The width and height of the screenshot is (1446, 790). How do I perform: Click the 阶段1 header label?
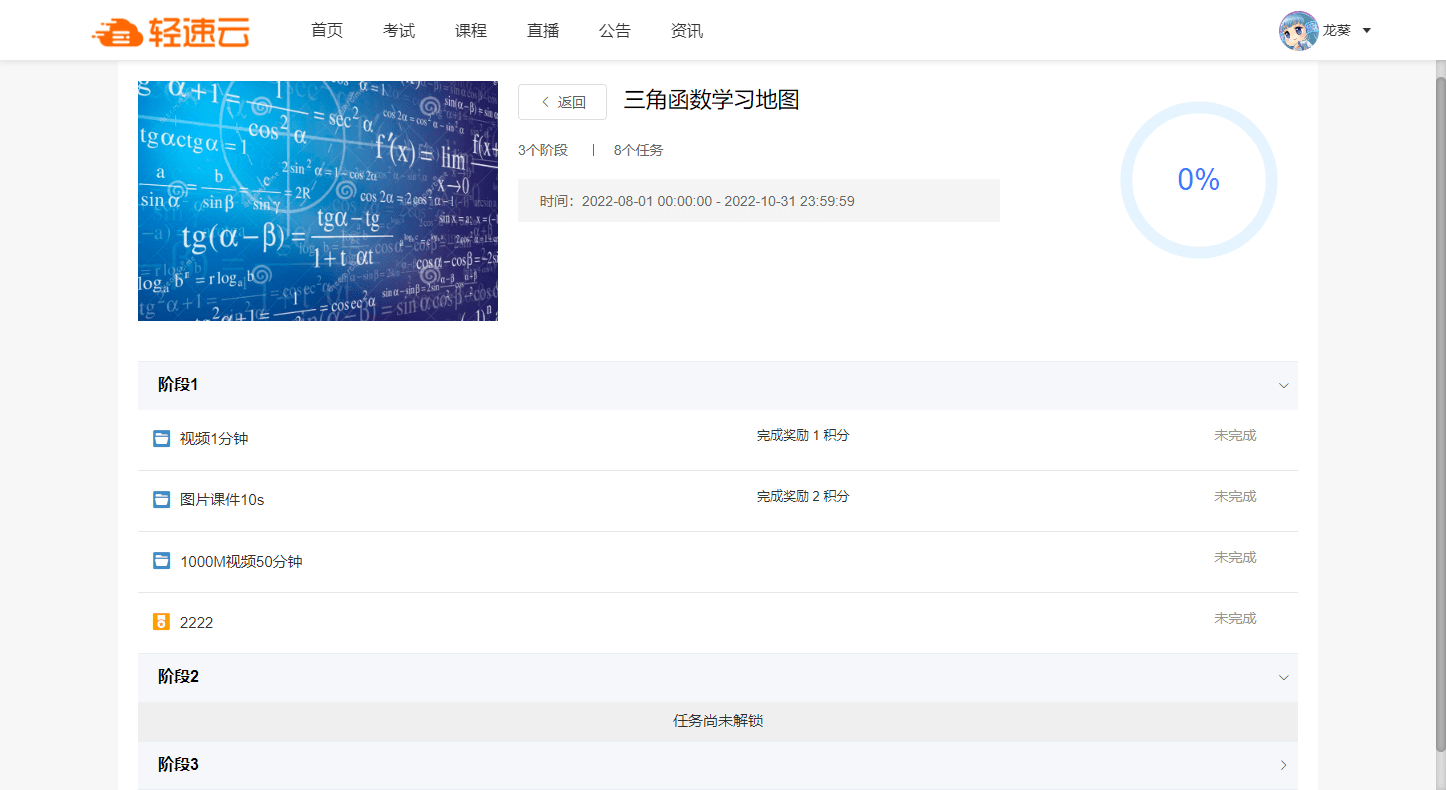click(x=178, y=385)
